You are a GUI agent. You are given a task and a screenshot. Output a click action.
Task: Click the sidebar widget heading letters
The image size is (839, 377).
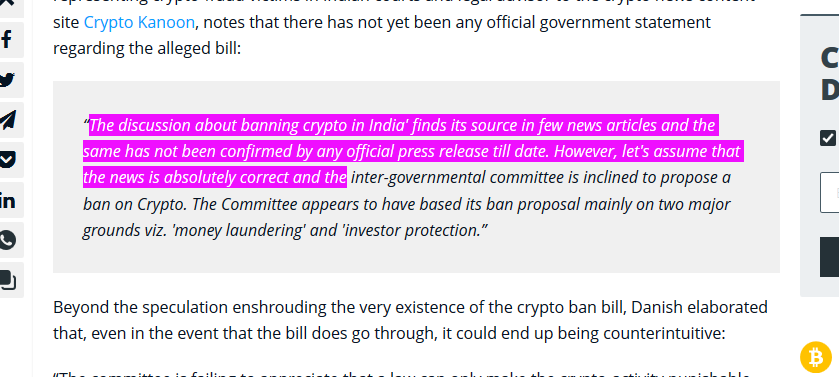829,74
